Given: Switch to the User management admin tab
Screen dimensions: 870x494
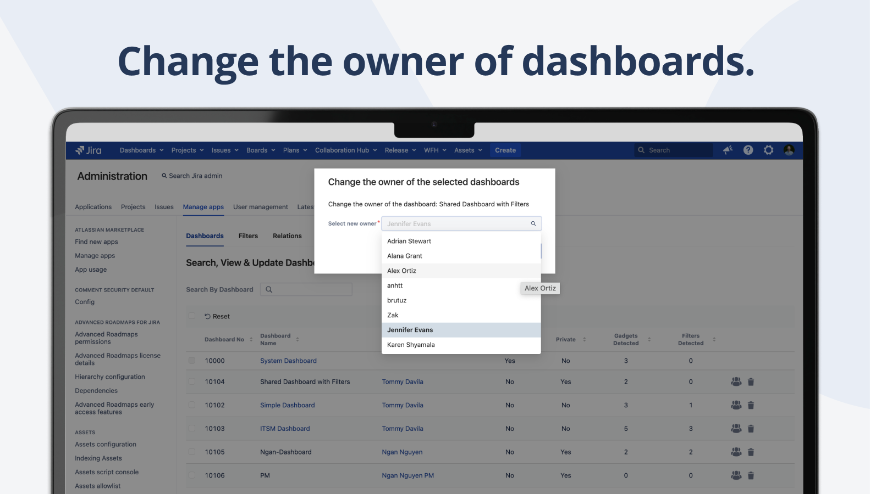Looking at the screenshot, I should click(x=260, y=207).
